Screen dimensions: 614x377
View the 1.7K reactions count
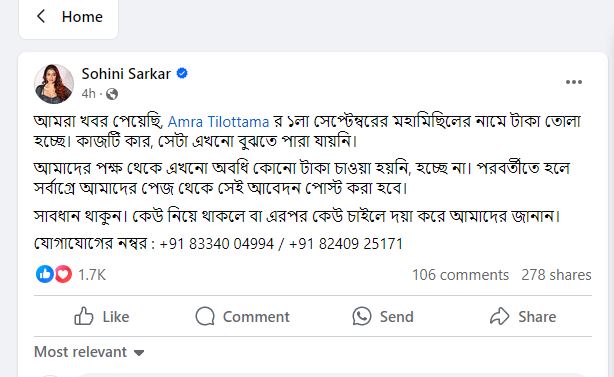click(x=92, y=275)
